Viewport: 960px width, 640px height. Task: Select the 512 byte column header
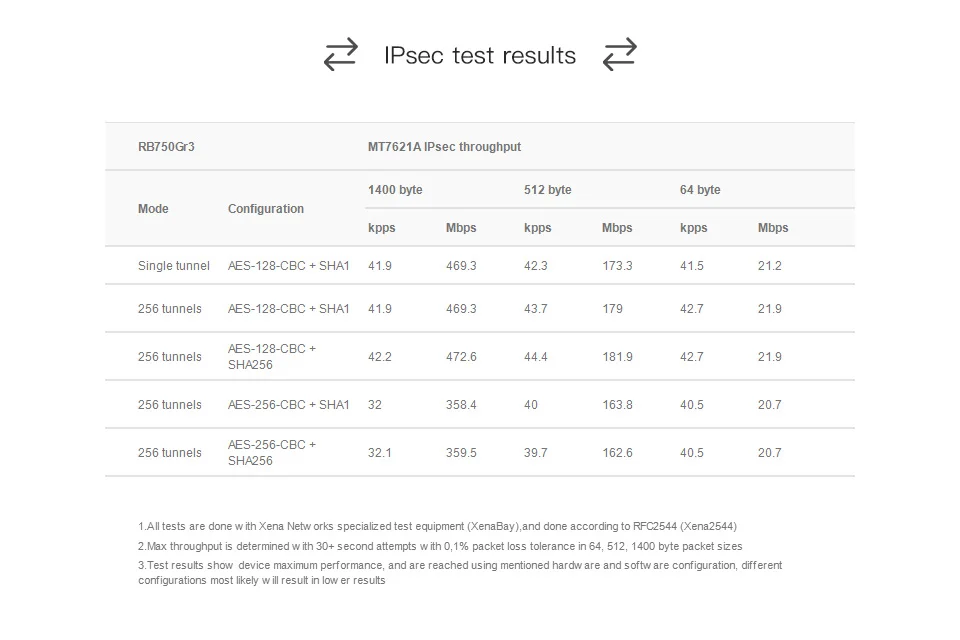pyautogui.click(x=547, y=190)
